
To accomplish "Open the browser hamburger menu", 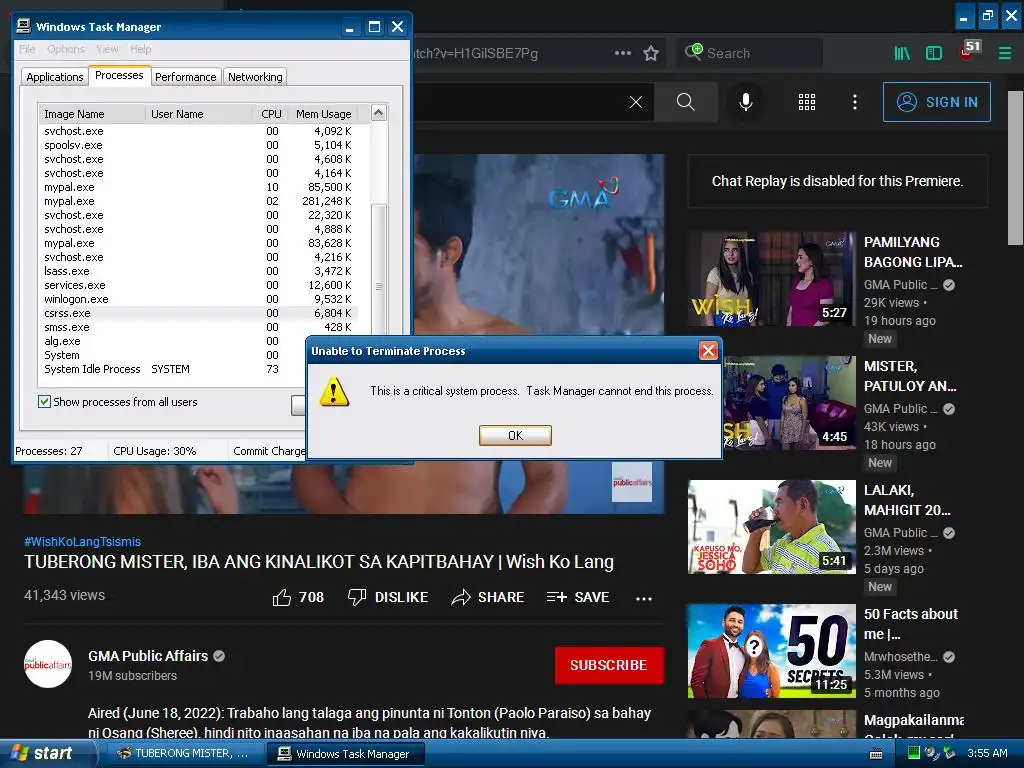I will coord(1004,53).
